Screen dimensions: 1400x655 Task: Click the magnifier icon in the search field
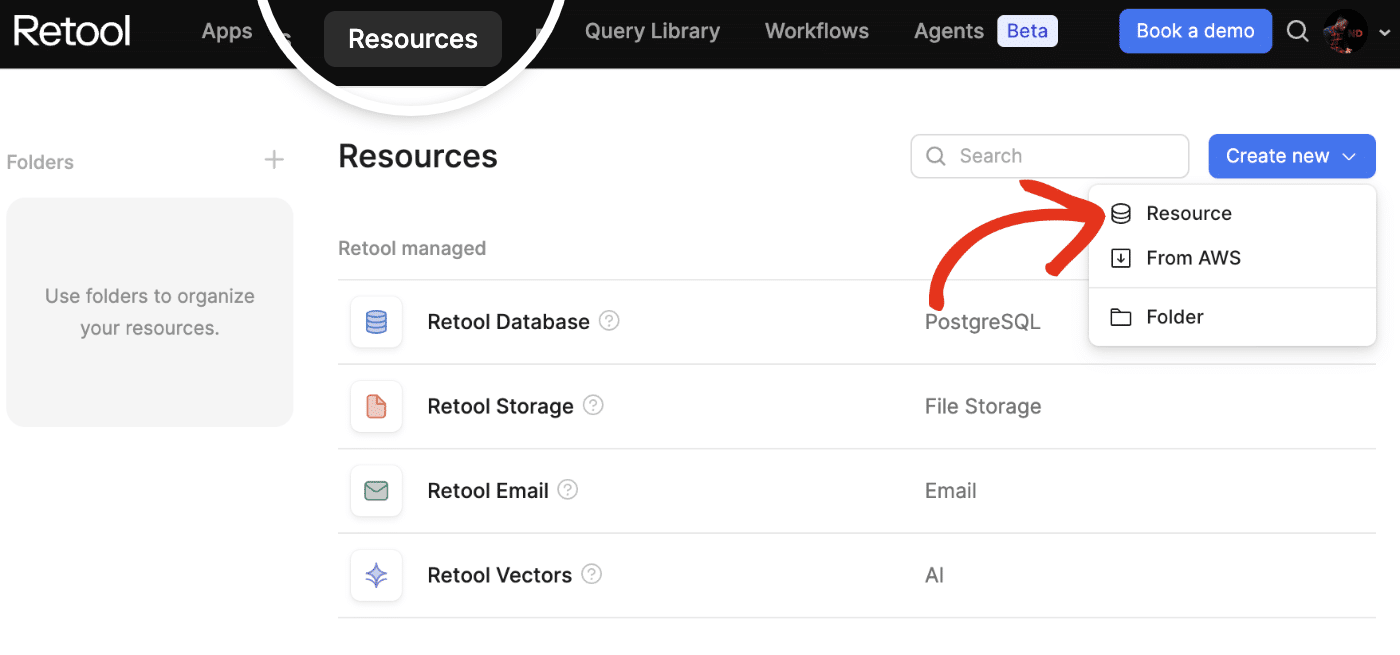(x=936, y=156)
